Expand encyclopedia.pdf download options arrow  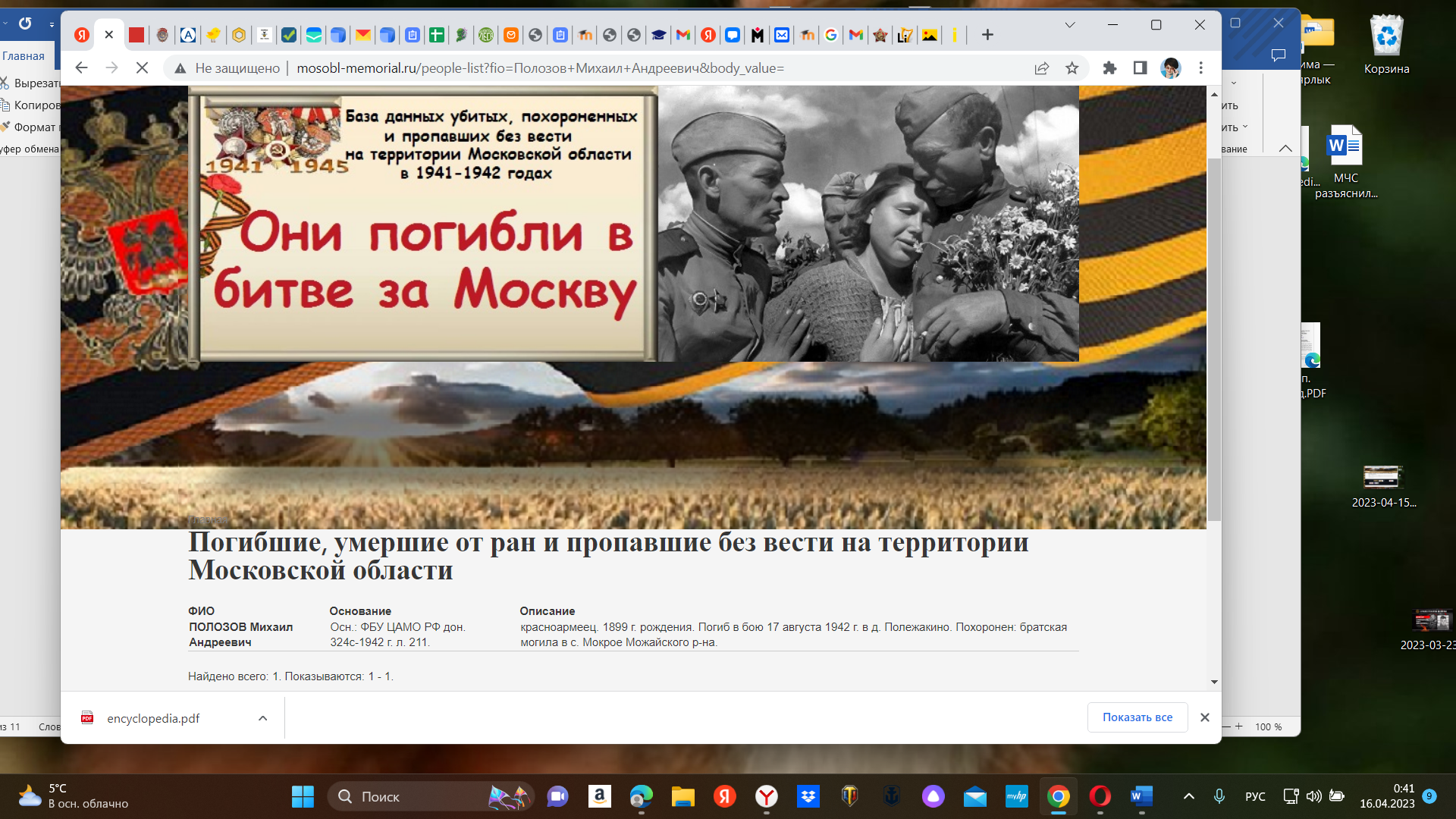pyautogui.click(x=262, y=718)
